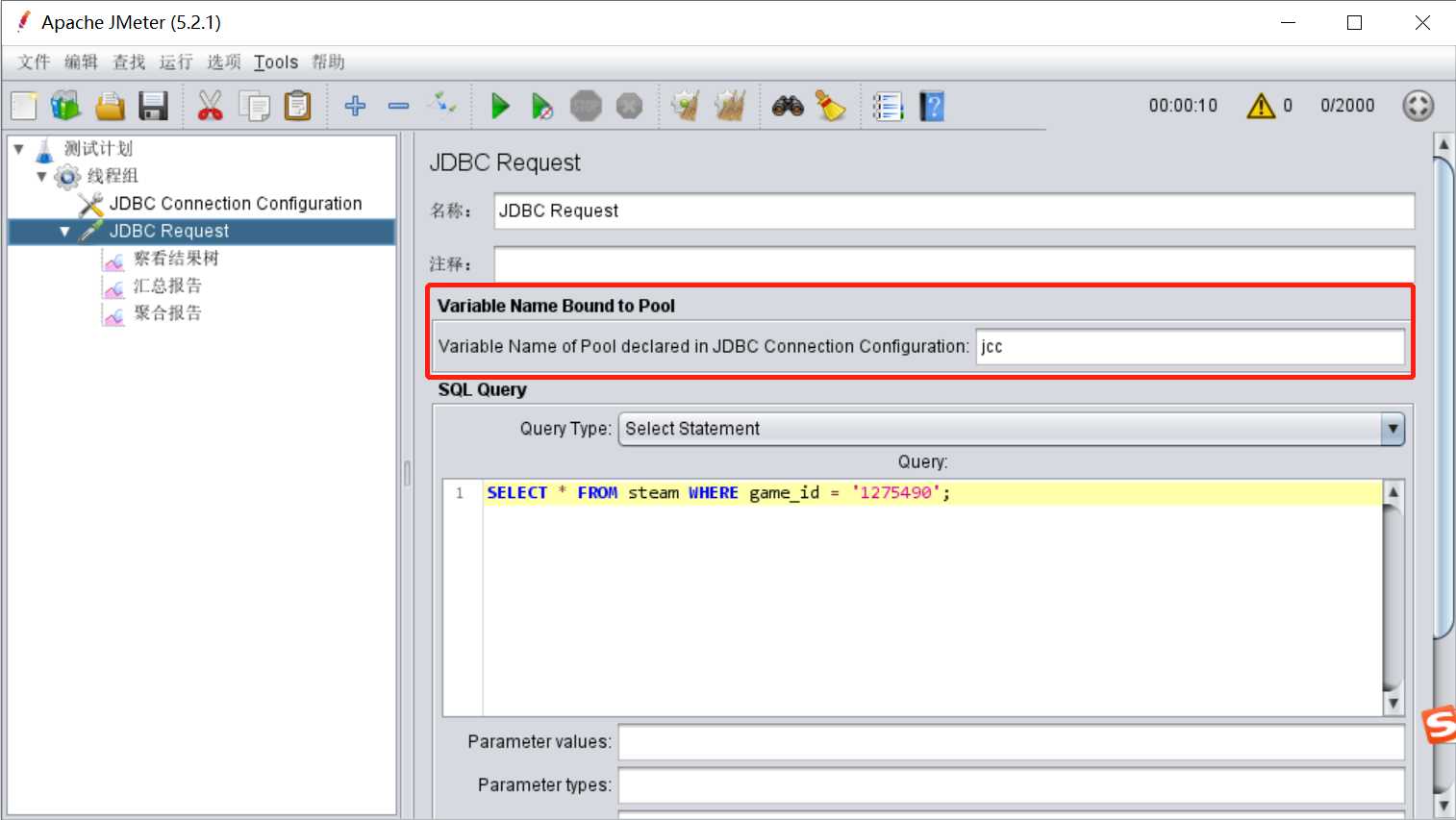Click query editor scrollbar up arrow
The height and width of the screenshot is (820, 1456).
point(1393,492)
